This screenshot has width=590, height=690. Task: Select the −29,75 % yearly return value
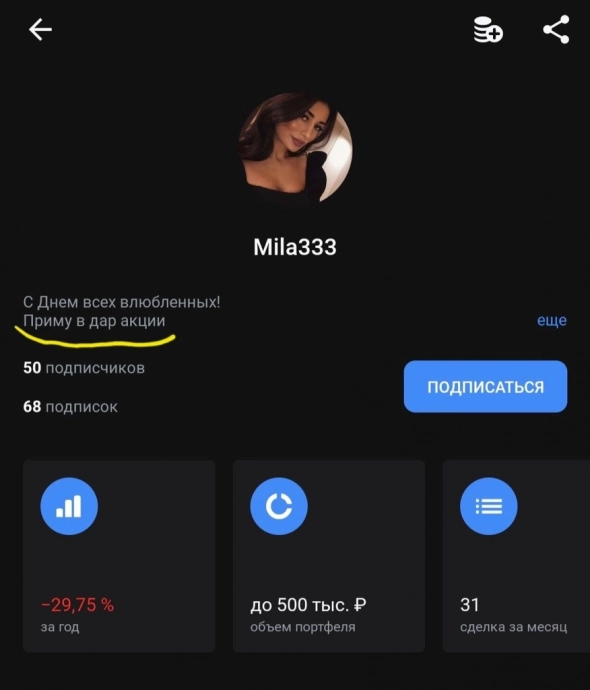77,605
